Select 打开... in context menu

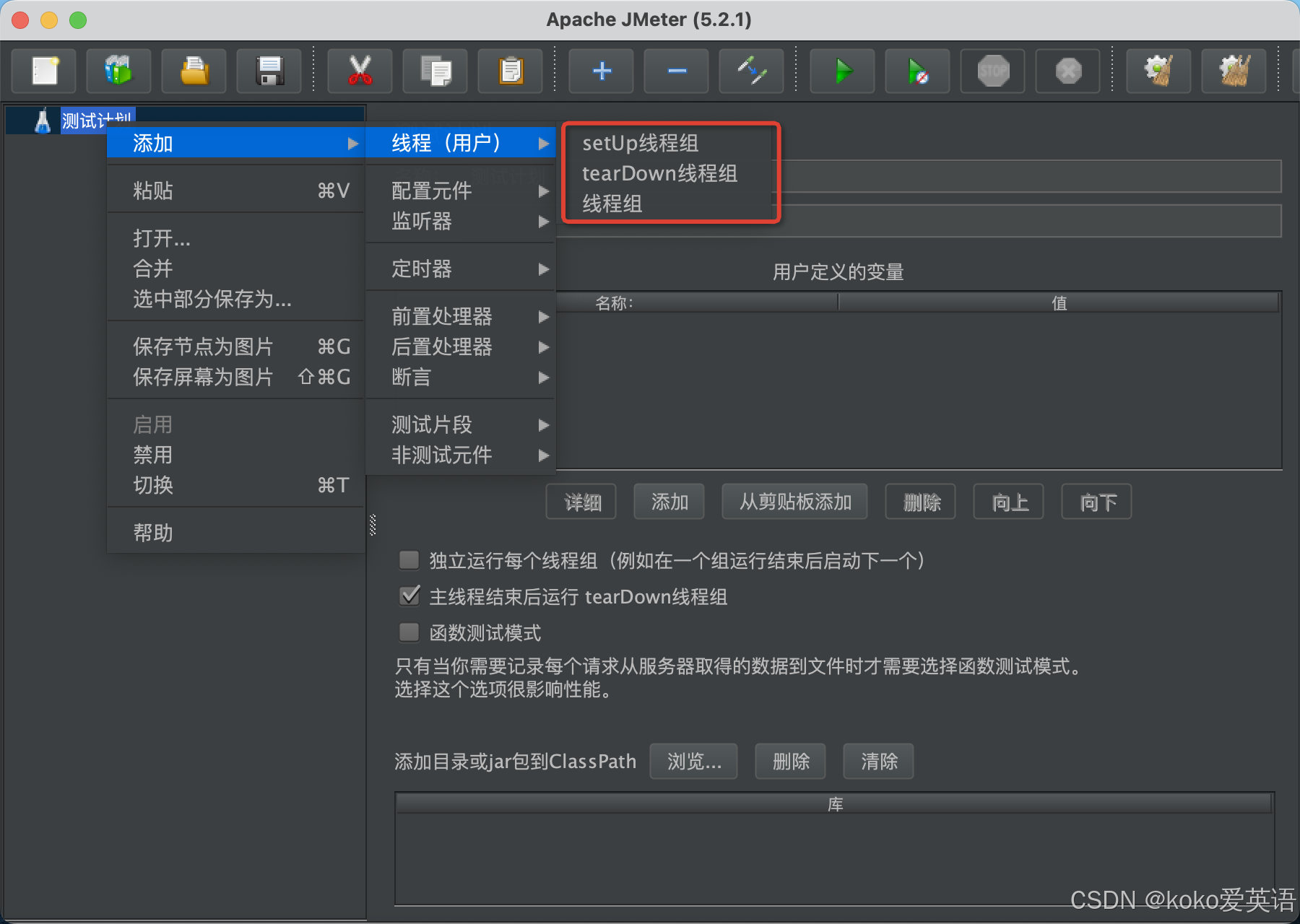235,238
